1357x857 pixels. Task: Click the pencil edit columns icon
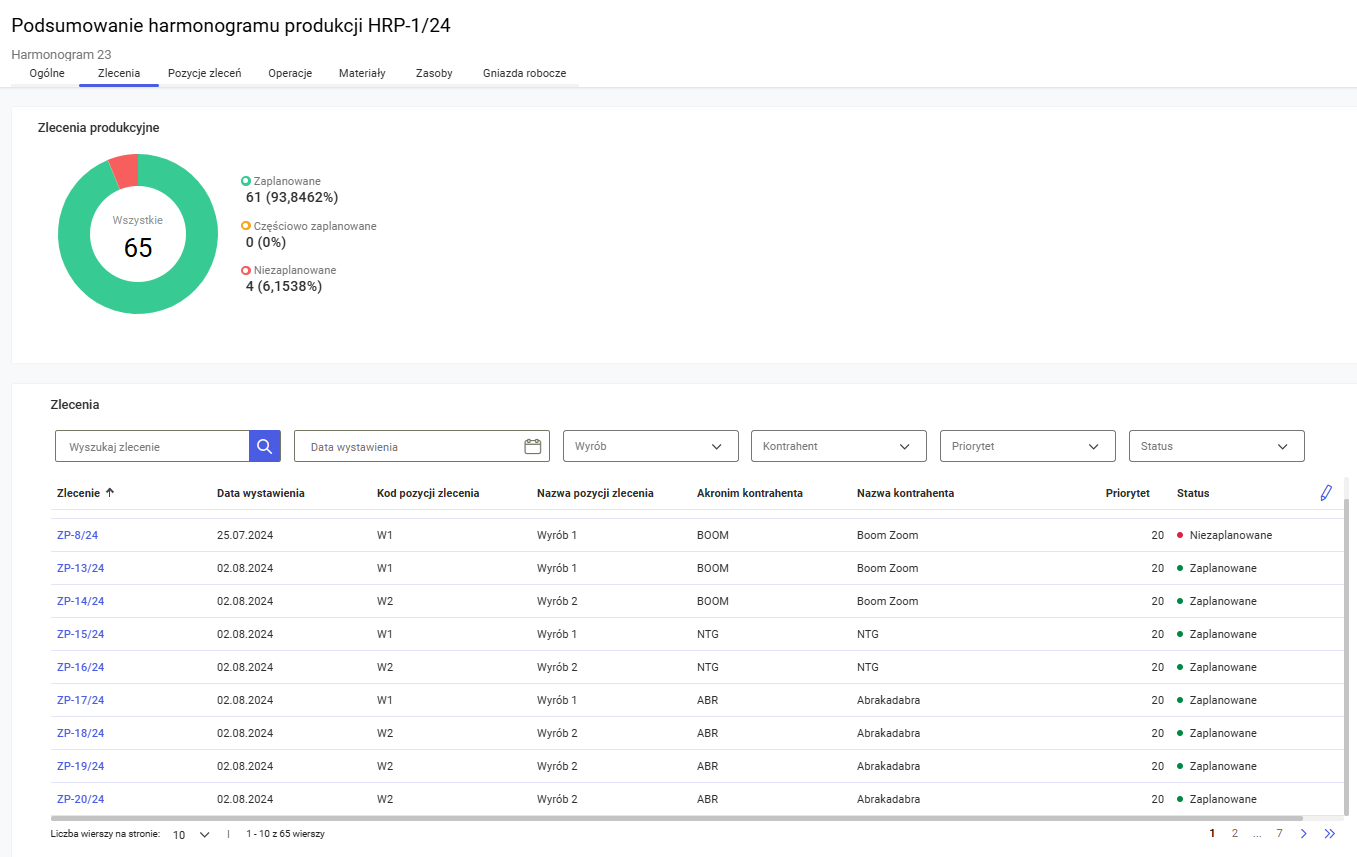point(1326,493)
